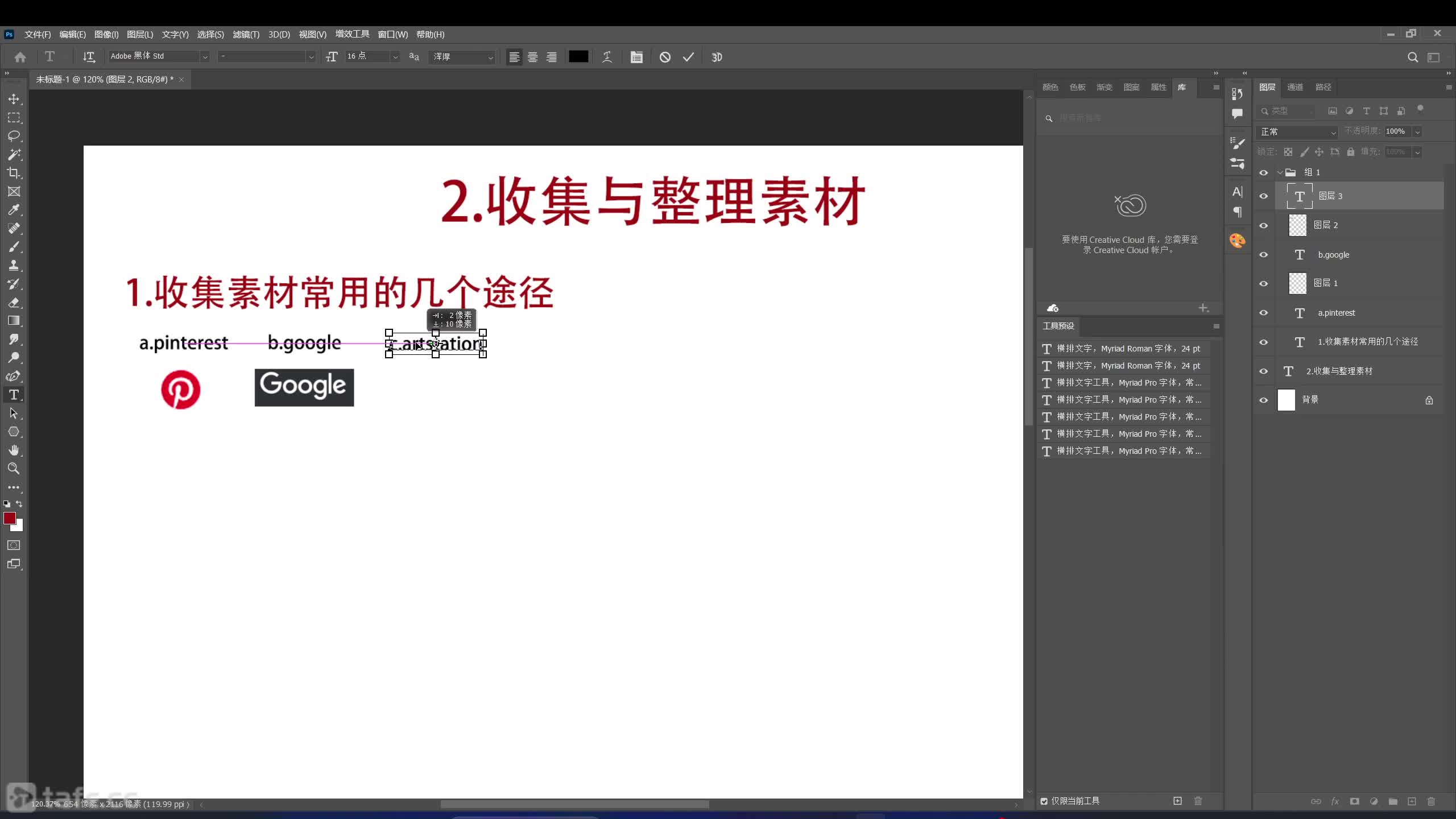Select the Crop tool
Image resolution: width=1456 pixels, height=819 pixels.
[x=14, y=173]
